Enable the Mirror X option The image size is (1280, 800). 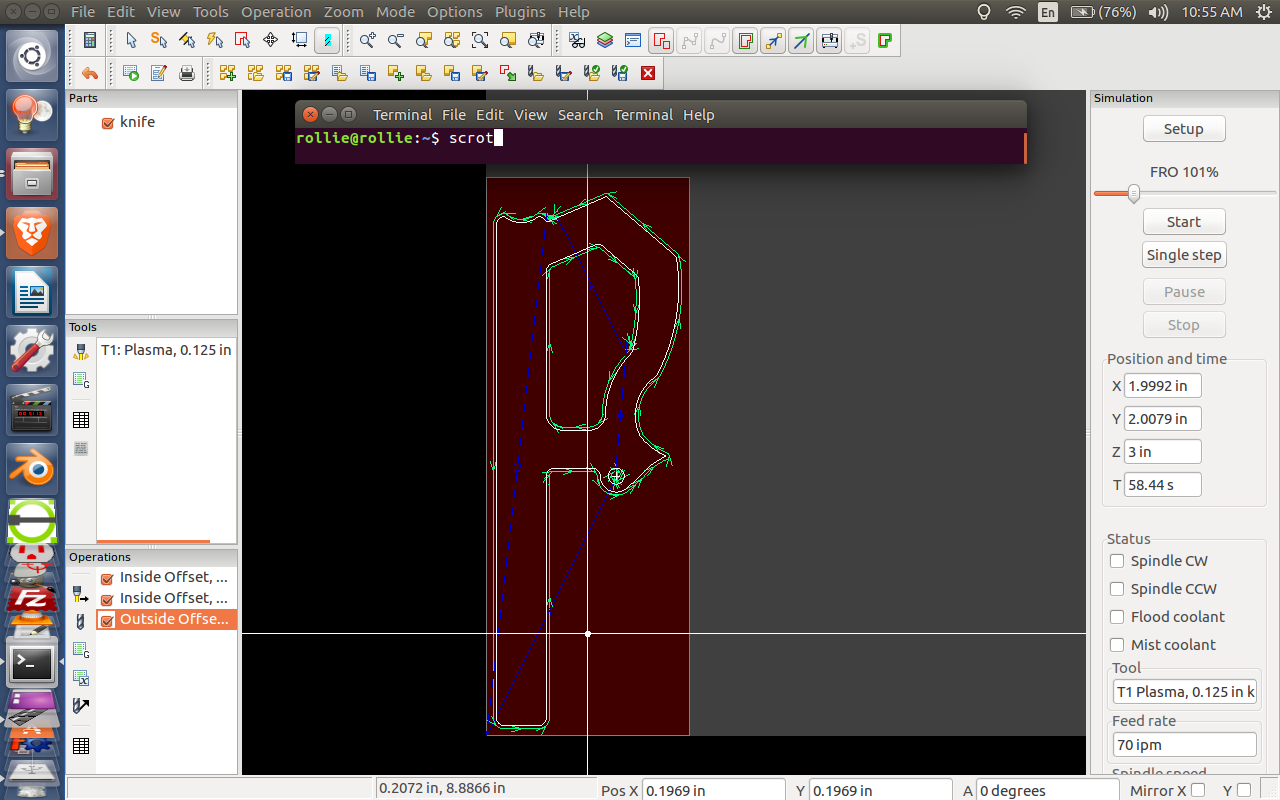[x=1199, y=789]
